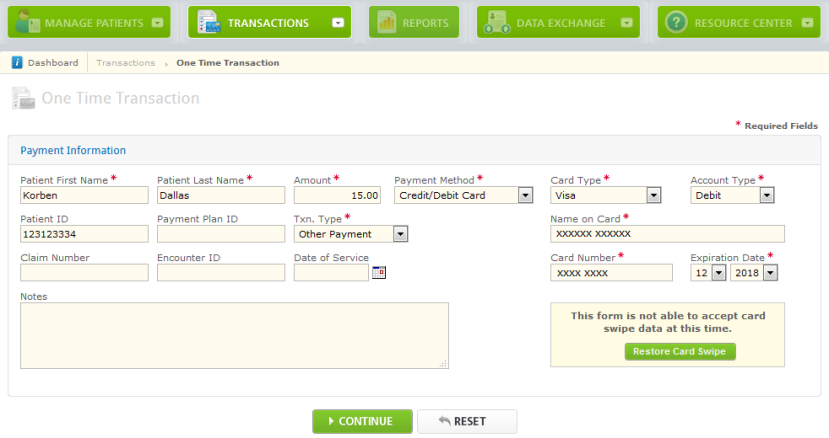Viewport: 829px width, 438px height.
Task: Click the One Time Transaction header icon
Action: 22,98
